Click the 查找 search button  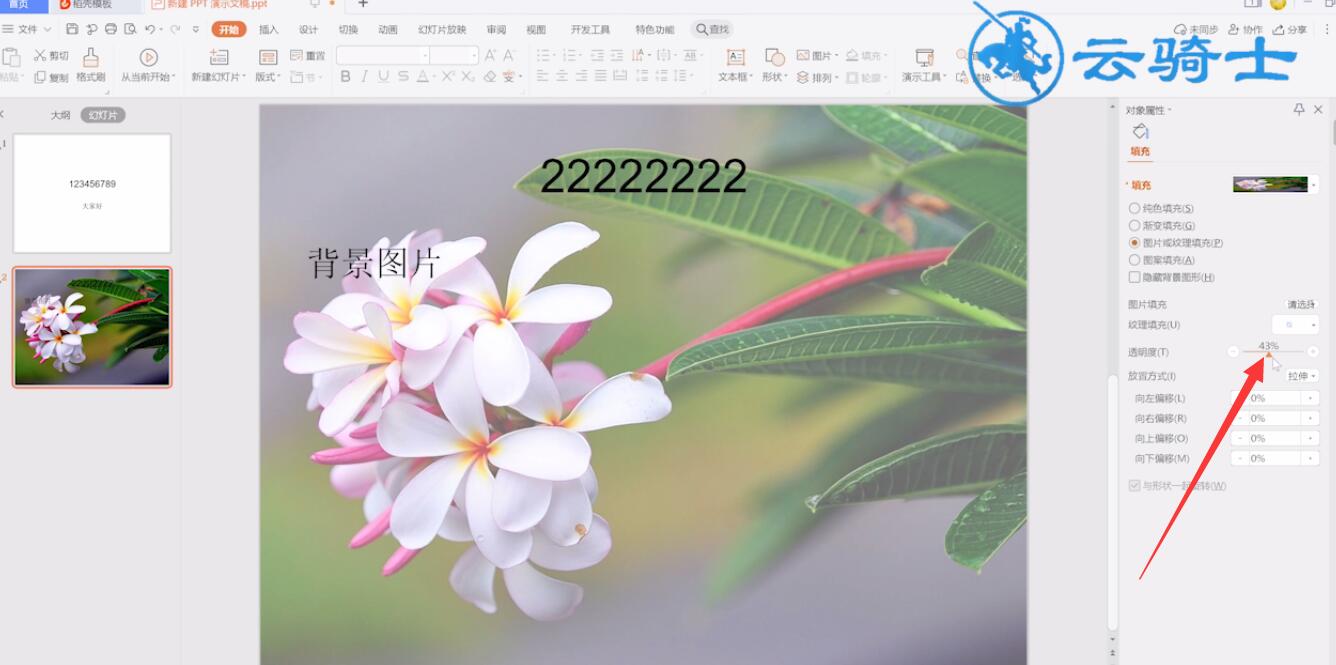pos(713,30)
